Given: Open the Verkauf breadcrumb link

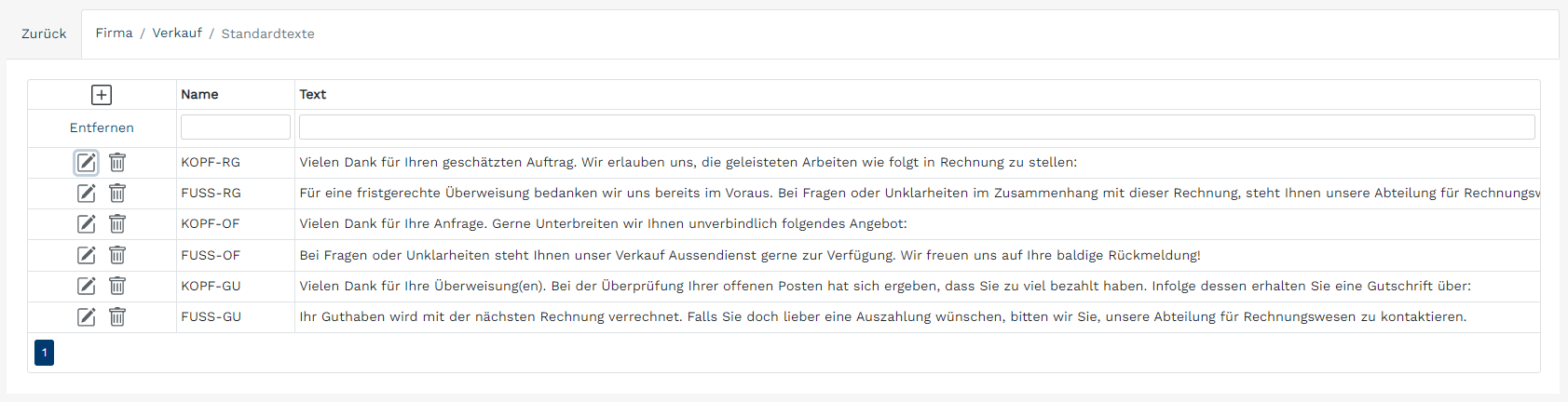Looking at the screenshot, I should tap(177, 33).
